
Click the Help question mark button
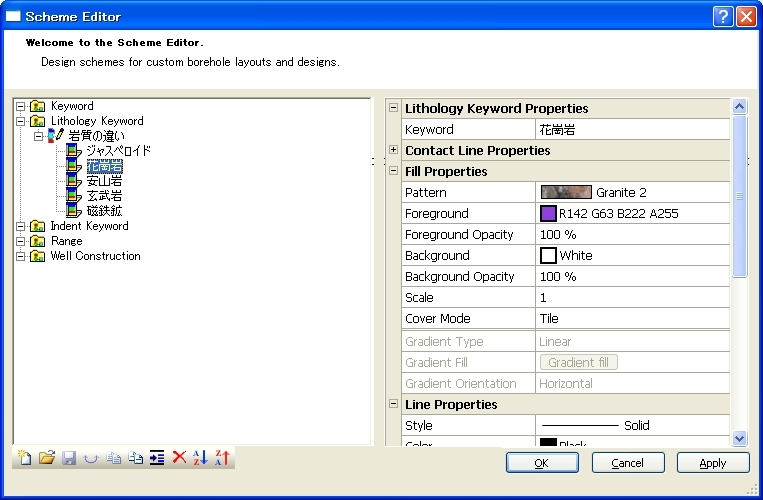724,16
